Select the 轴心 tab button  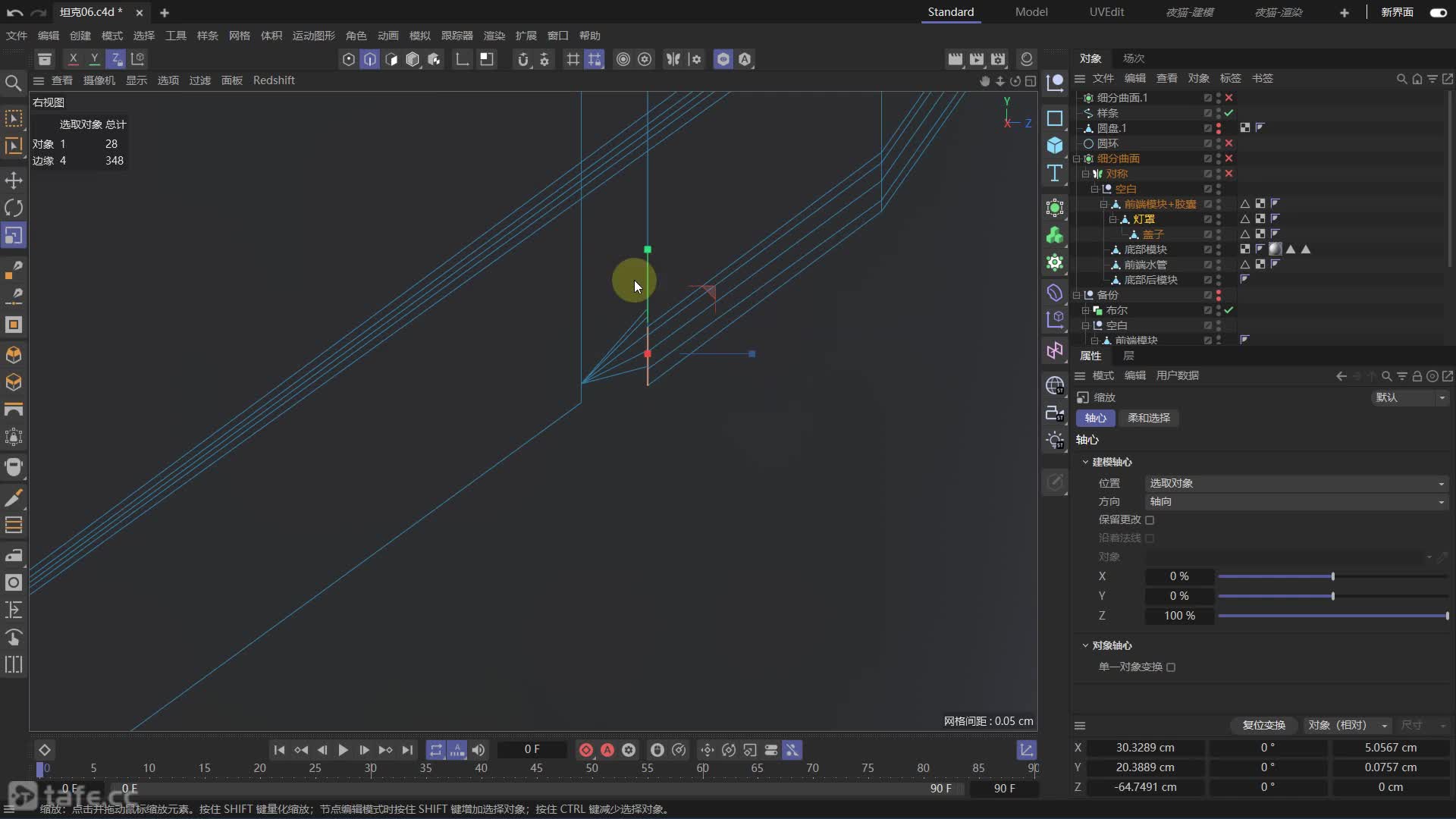[1095, 418]
